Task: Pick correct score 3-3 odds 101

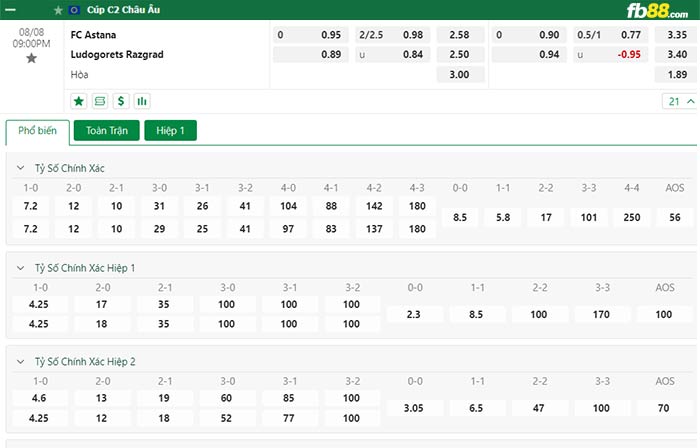Action: tap(589, 217)
